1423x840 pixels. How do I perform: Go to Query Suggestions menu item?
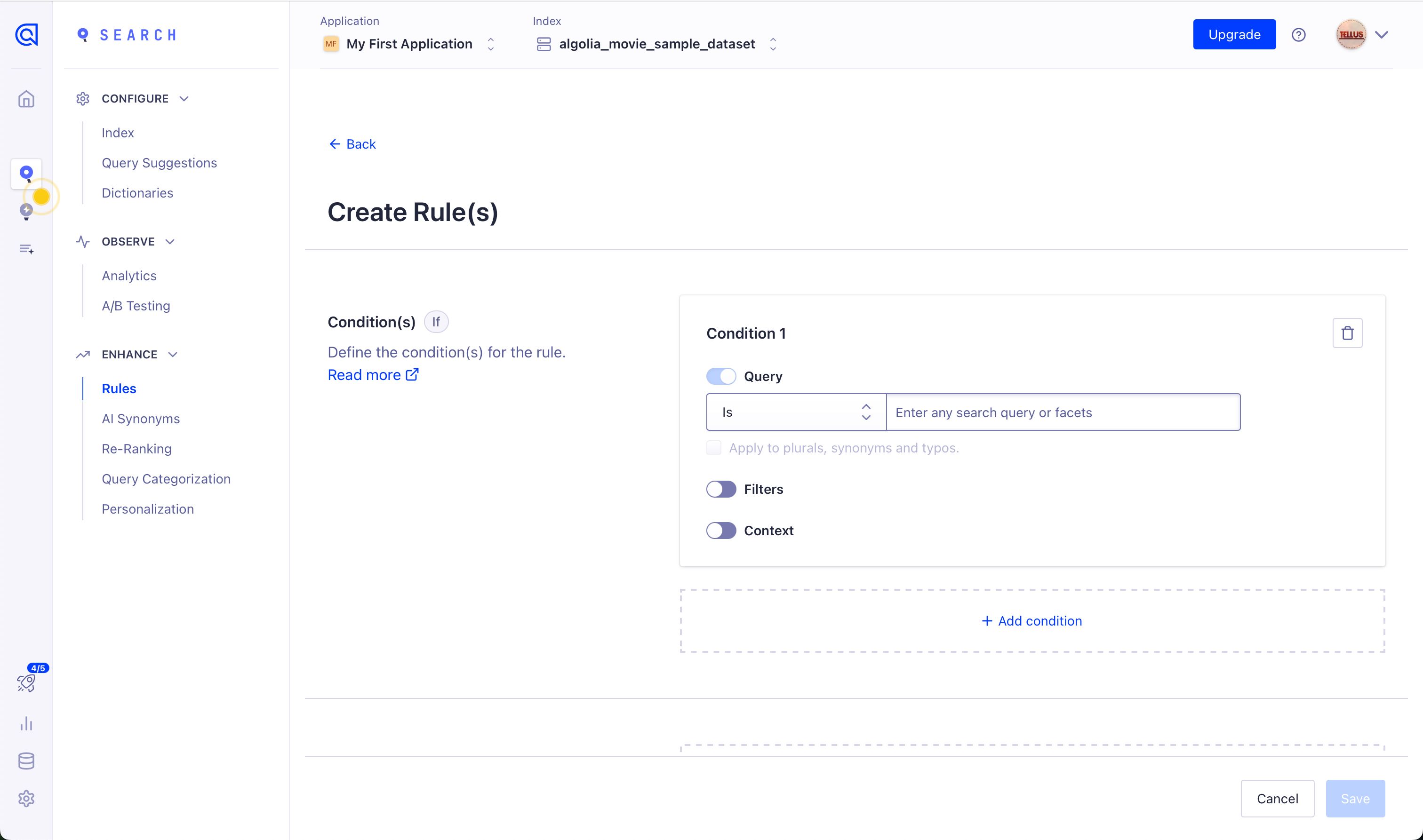pos(159,163)
